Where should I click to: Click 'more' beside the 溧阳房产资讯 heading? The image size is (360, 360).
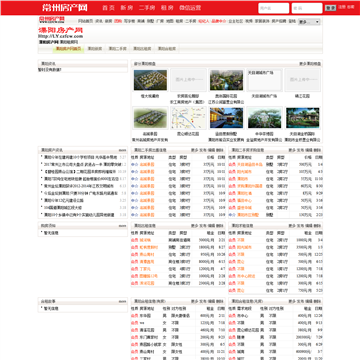123,150
